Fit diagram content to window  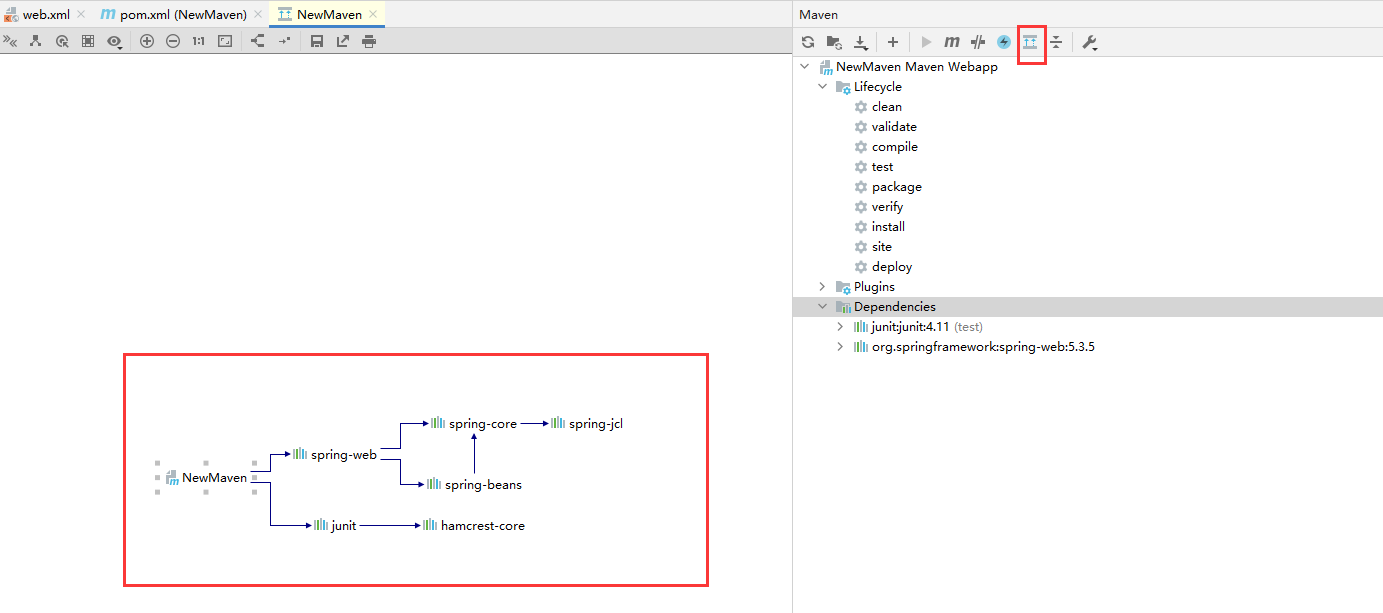click(x=225, y=41)
